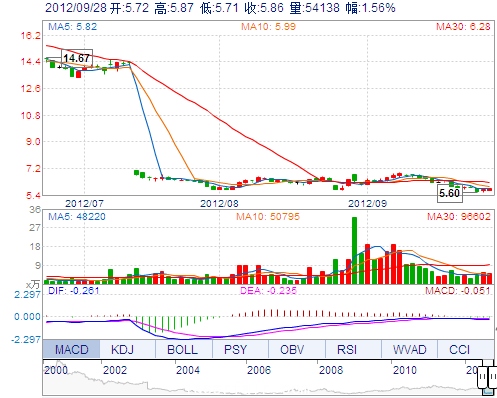Screen dimensions: 497x398
Task: Click the right range handle on the timeline
Action: tap(493, 377)
